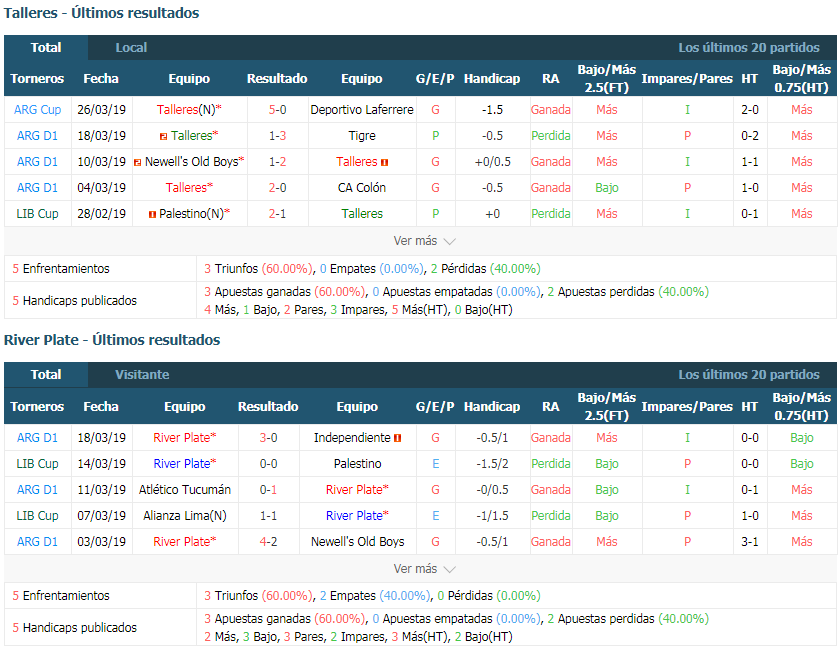838x649 pixels.
Task: Open ARG D1 link dated 03/03/19
Action: tap(37, 542)
